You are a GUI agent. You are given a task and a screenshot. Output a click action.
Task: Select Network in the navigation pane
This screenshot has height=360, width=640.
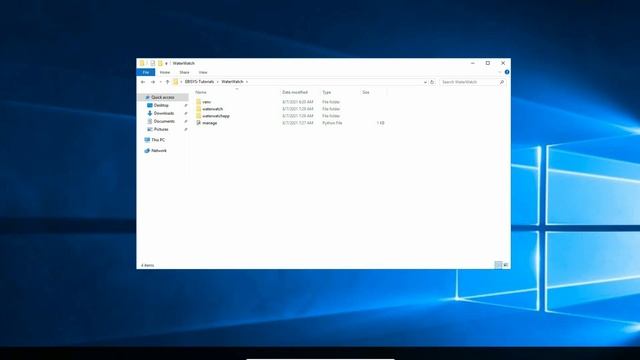click(x=159, y=151)
